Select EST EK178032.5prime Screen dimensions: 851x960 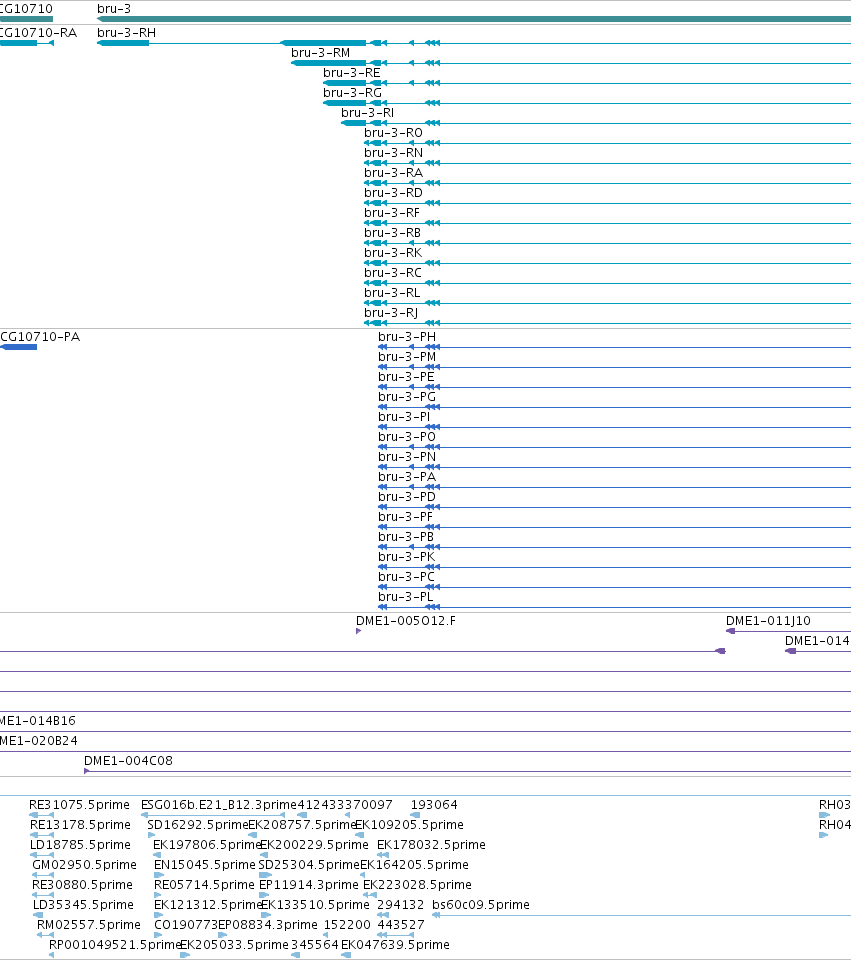(x=431, y=845)
